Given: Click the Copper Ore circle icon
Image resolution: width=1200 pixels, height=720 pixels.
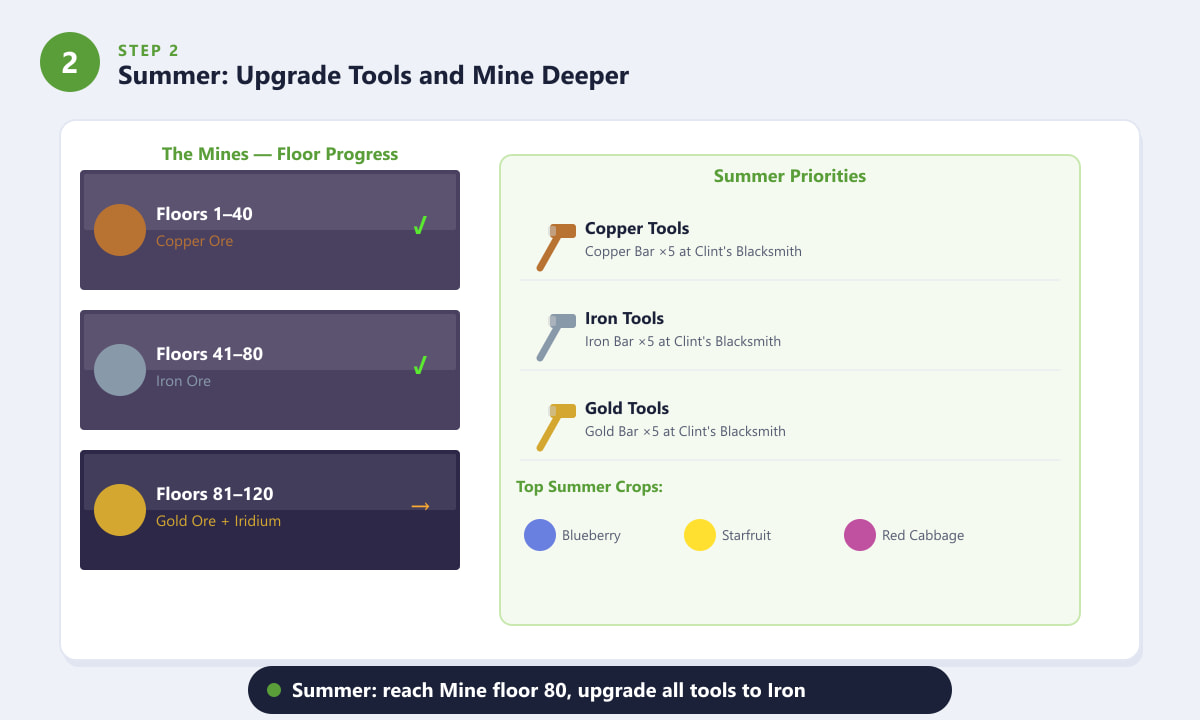Looking at the screenshot, I should pos(120,230).
